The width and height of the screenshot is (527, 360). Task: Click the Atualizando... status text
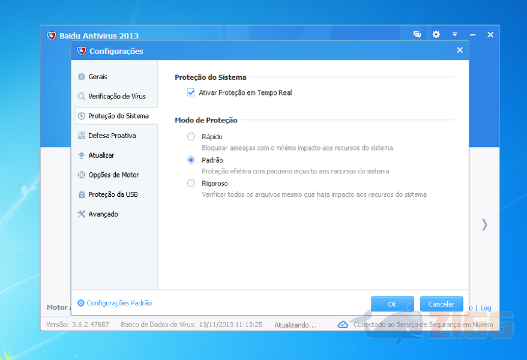coord(295,325)
